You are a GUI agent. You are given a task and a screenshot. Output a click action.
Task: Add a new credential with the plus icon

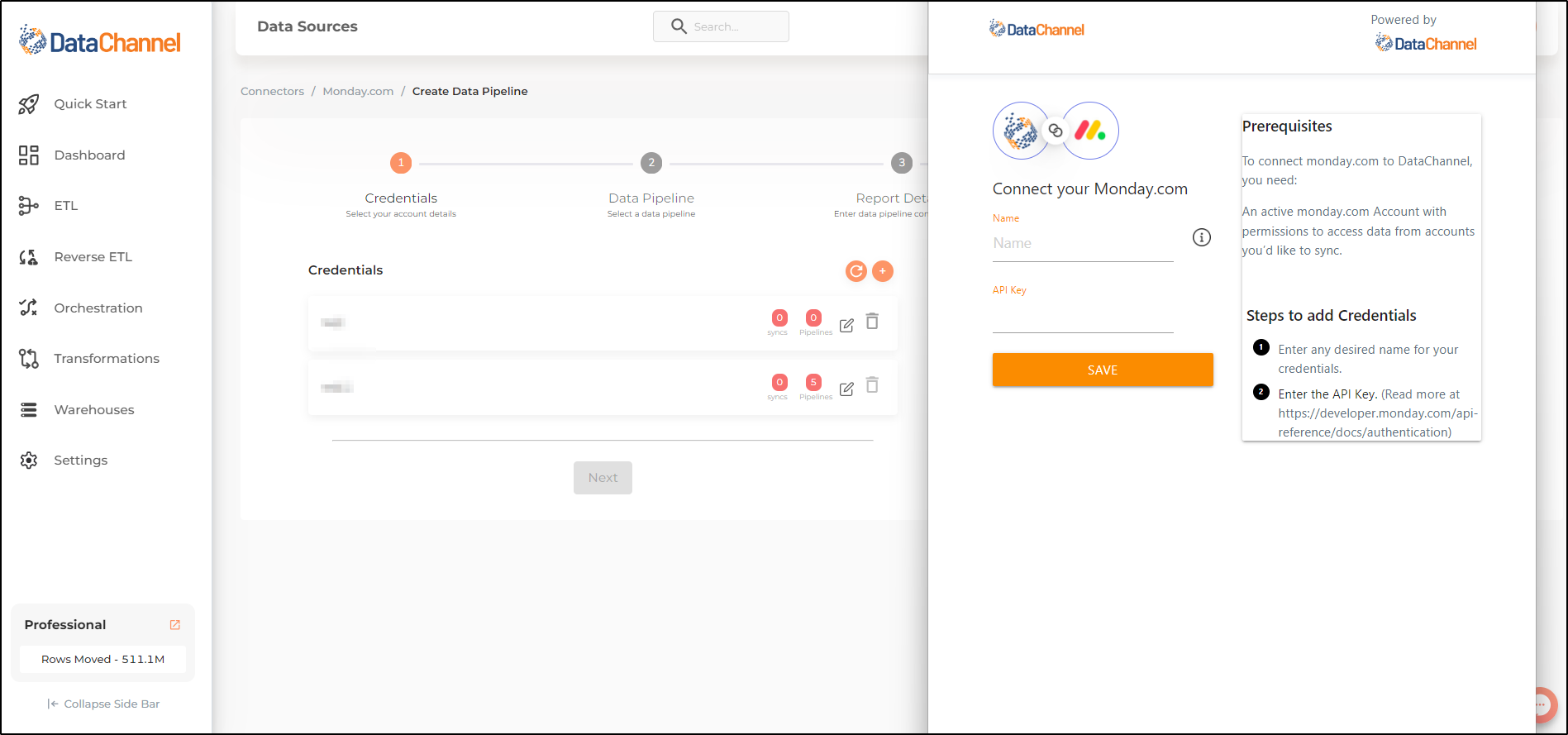coord(883,271)
